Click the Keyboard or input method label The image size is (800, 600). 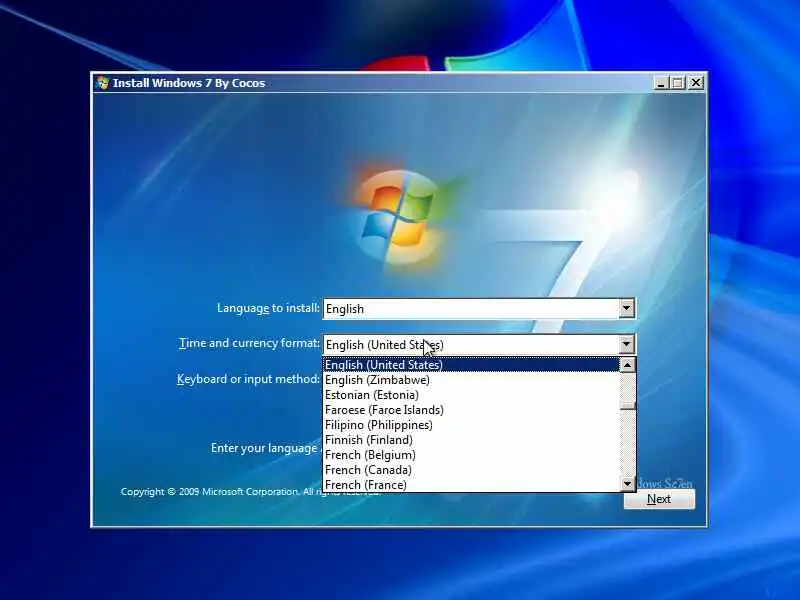(248, 379)
